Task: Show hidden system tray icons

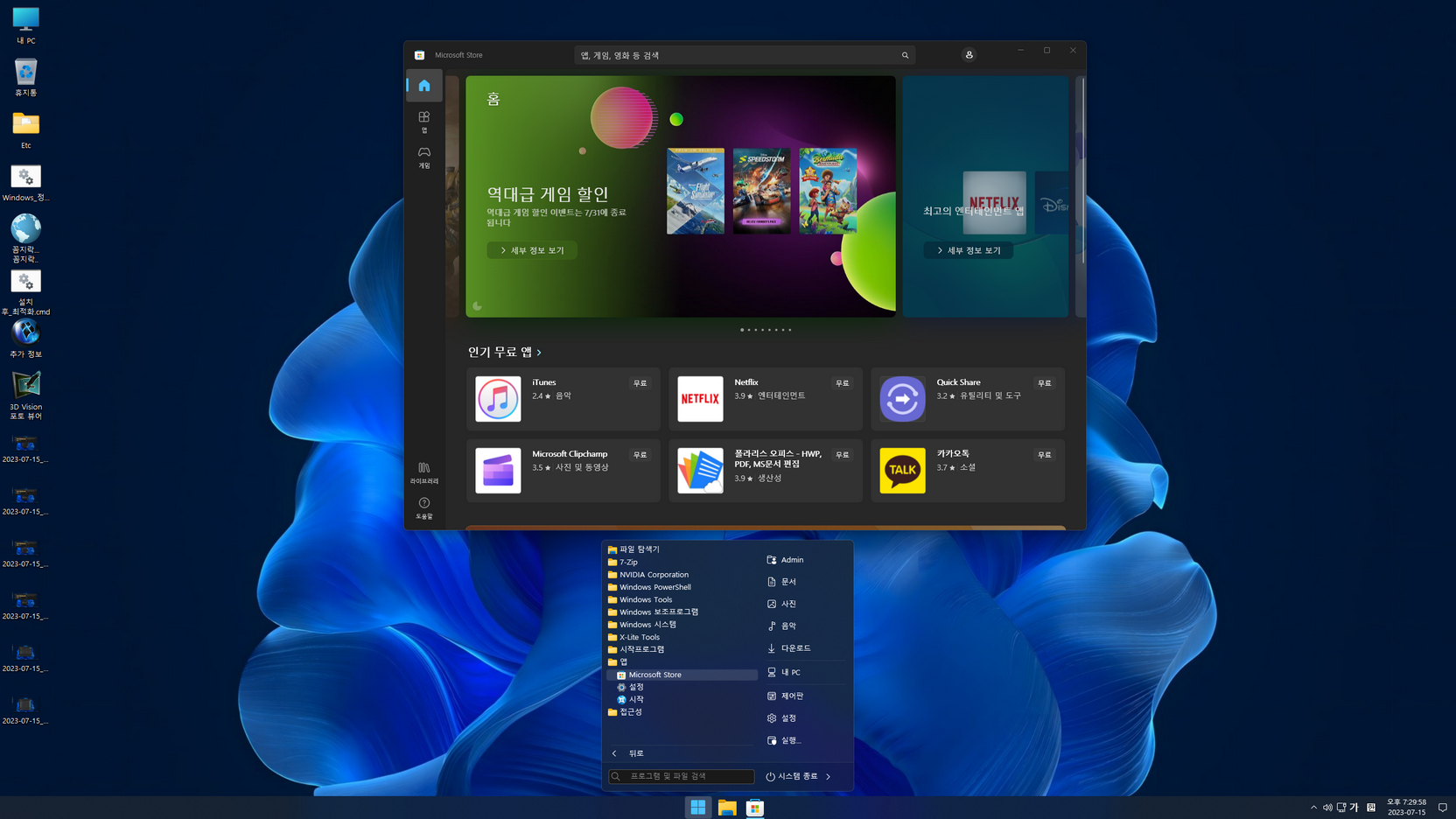Action: pyautogui.click(x=1313, y=808)
